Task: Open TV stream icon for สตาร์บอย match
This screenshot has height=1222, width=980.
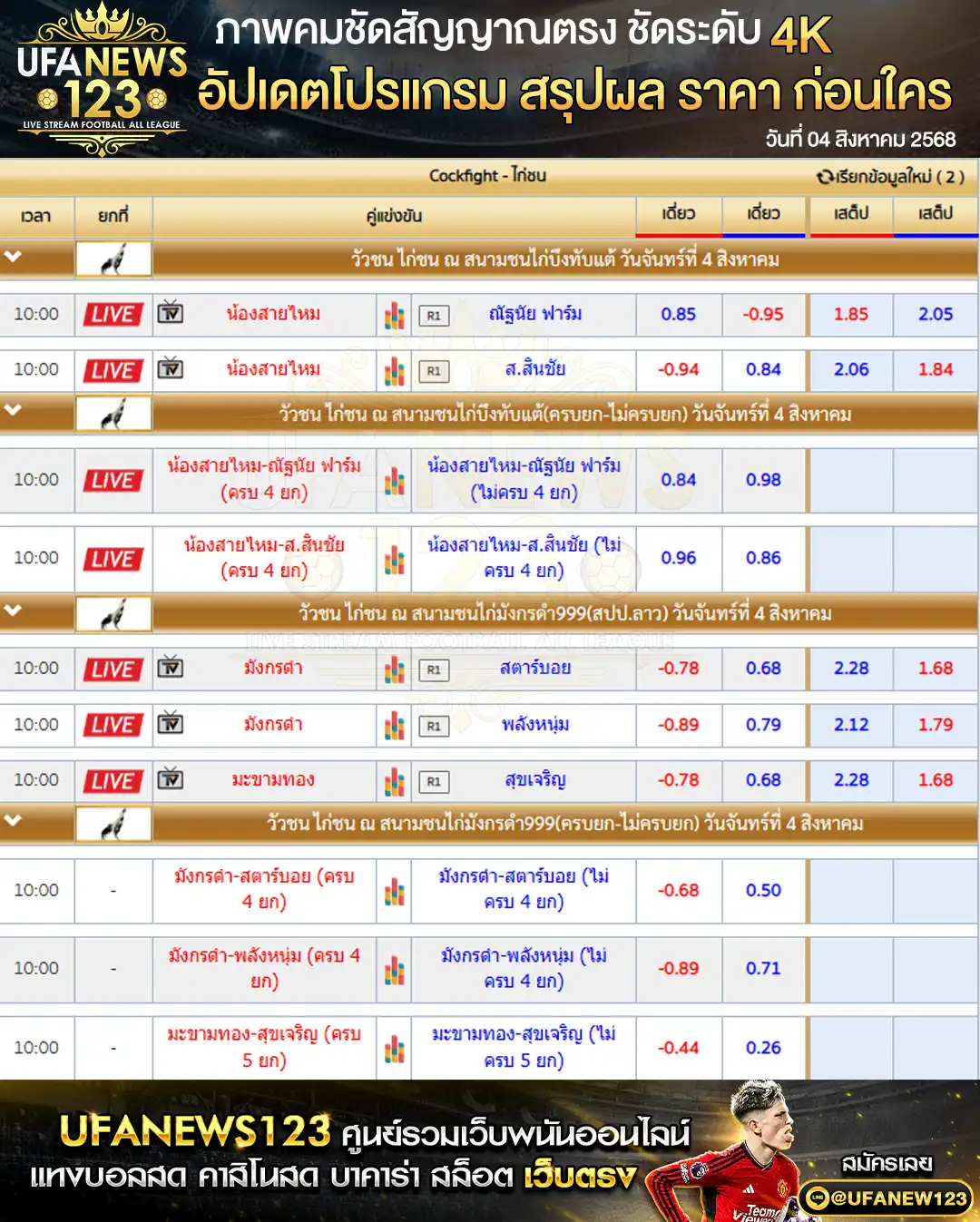Action: (x=170, y=669)
